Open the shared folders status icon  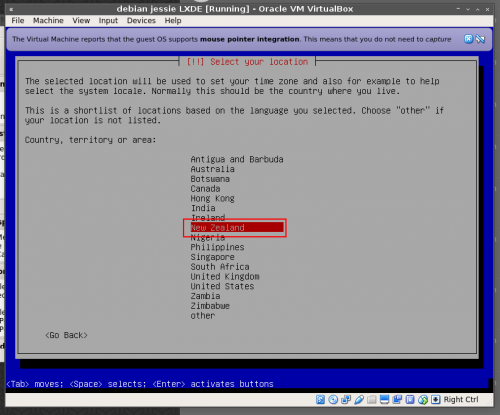372,399
